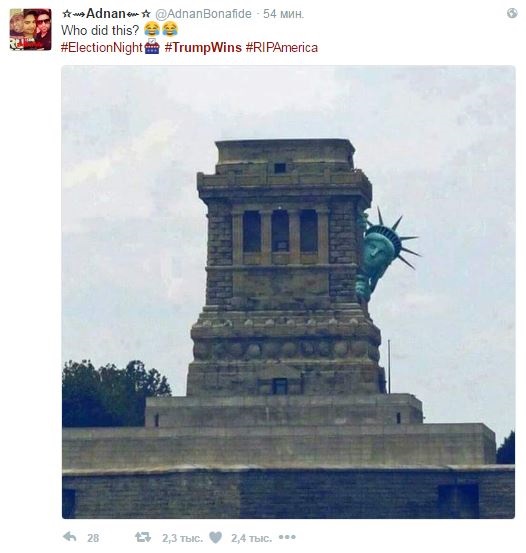Screen dimensions: 526x553
Task: View the 2,3 тыс. retweet count
Action: (182, 538)
